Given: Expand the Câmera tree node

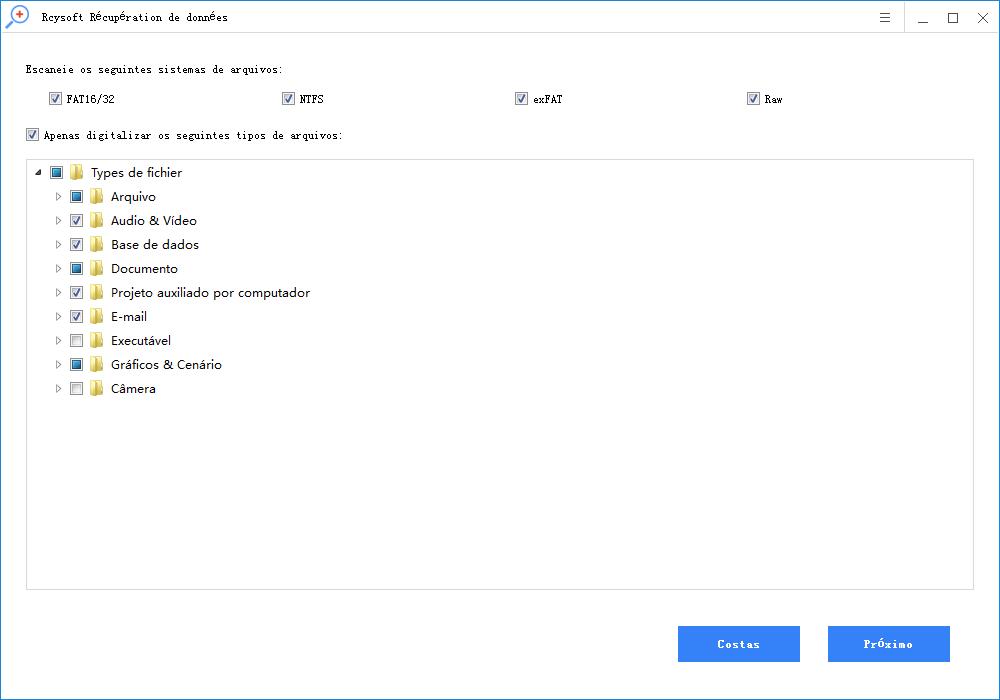Looking at the screenshot, I should click(x=58, y=388).
